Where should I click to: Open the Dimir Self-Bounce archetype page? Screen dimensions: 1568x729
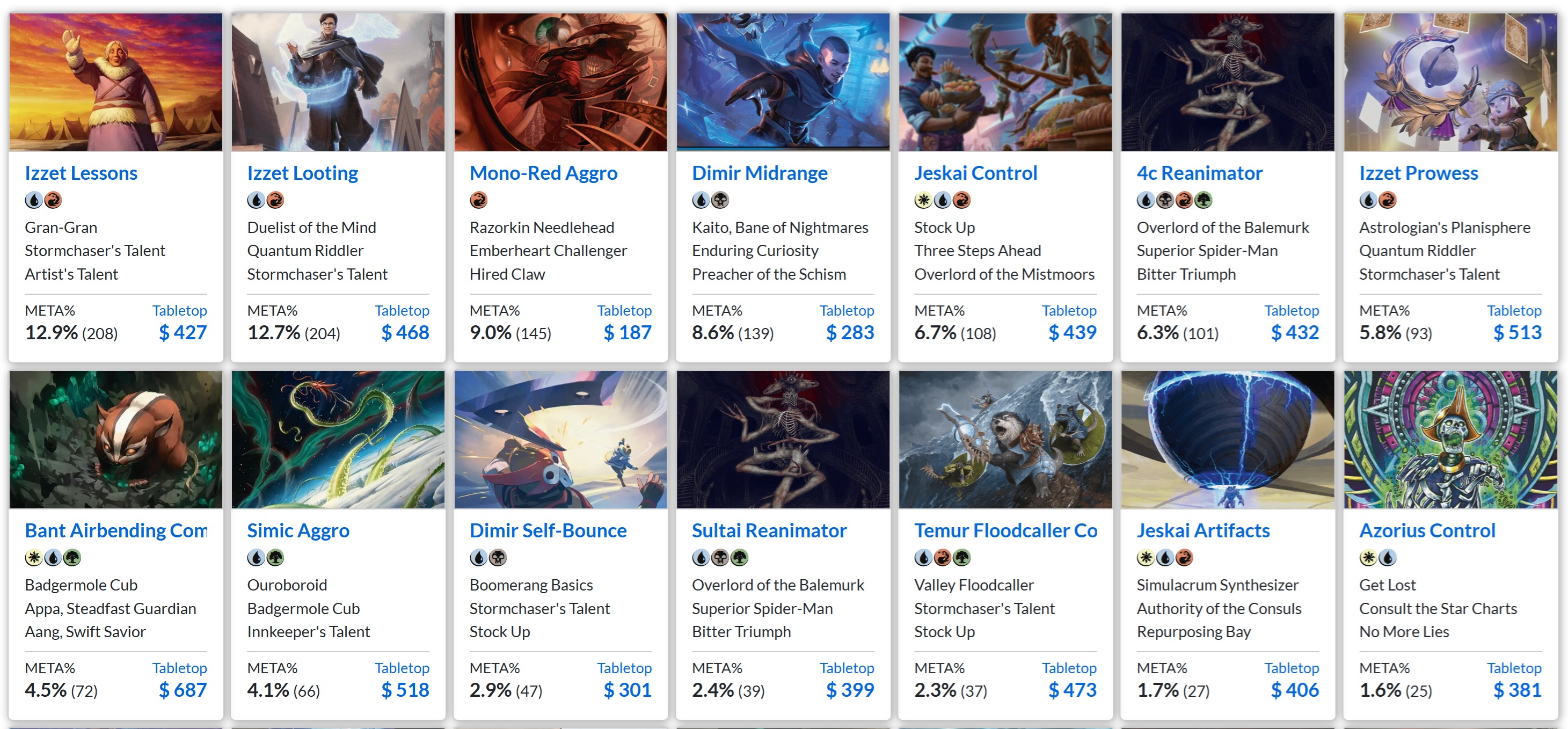548,530
